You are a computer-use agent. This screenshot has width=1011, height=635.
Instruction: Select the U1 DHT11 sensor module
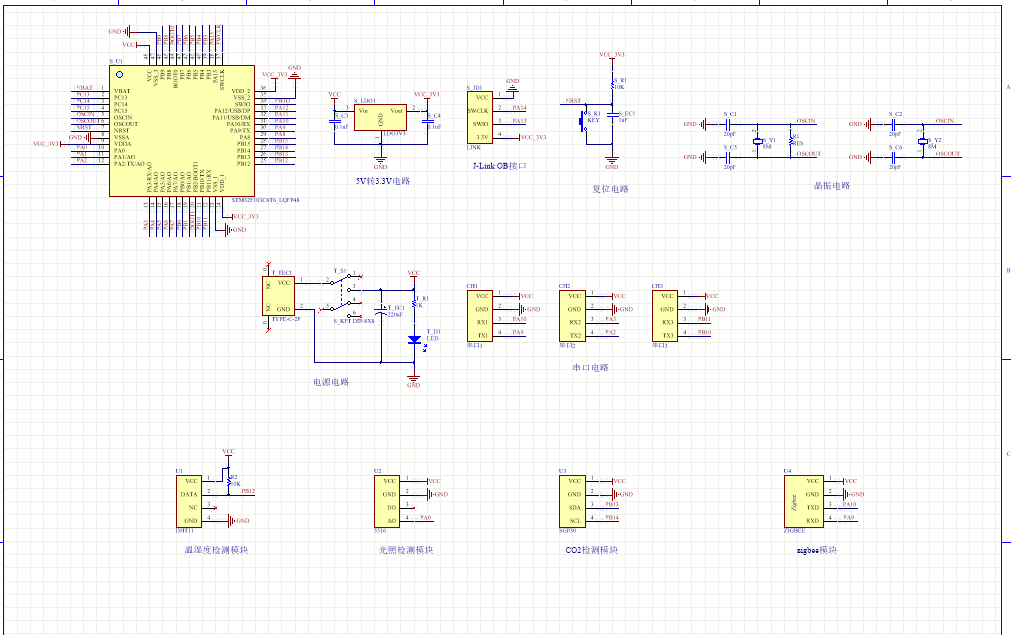(188, 500)
